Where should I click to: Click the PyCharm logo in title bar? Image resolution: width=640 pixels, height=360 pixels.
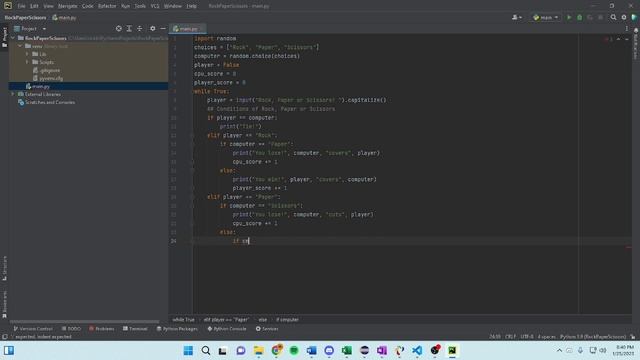[8, 6]
